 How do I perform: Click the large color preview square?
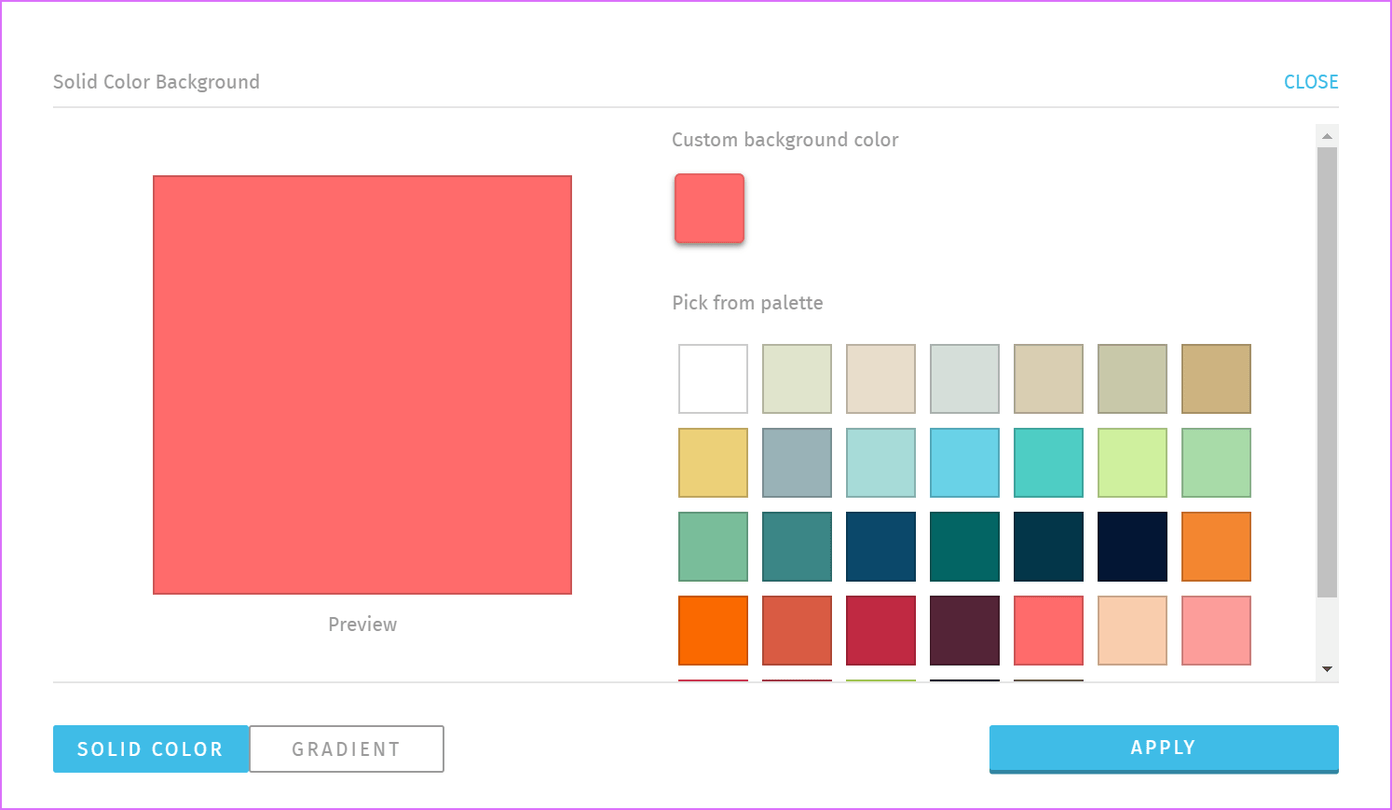362,385
